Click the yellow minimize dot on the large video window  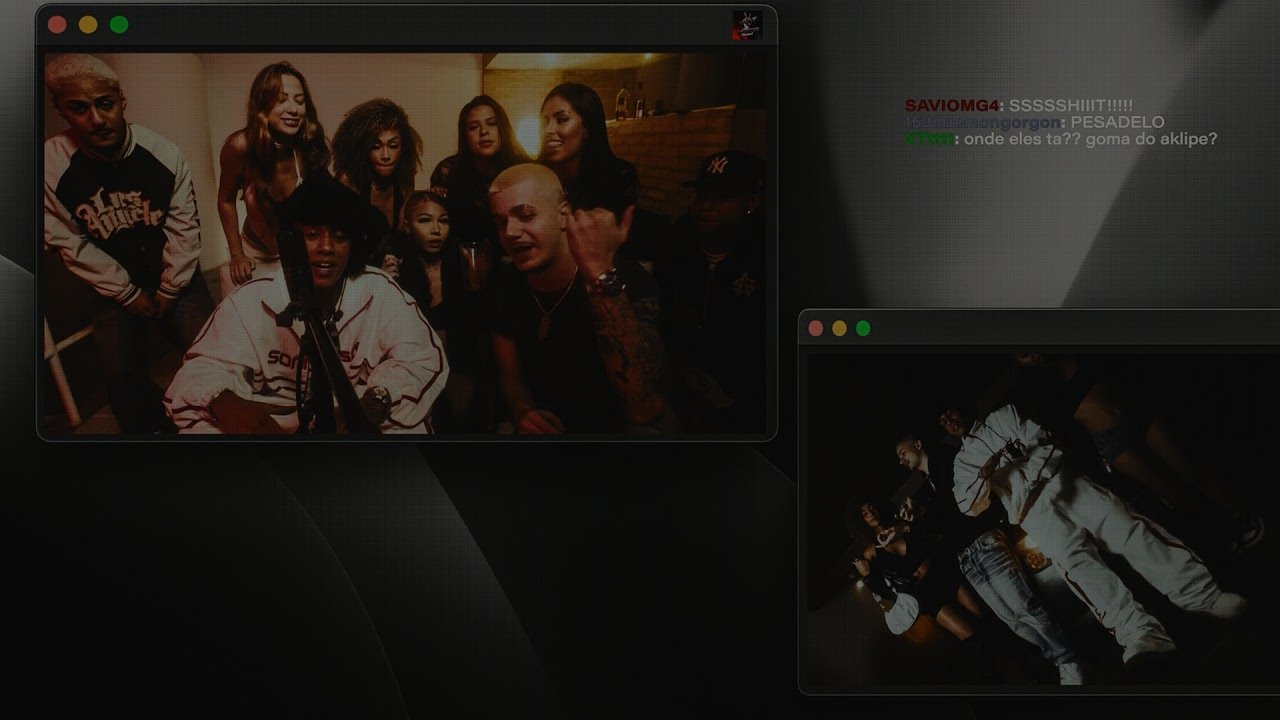point(88,25)
